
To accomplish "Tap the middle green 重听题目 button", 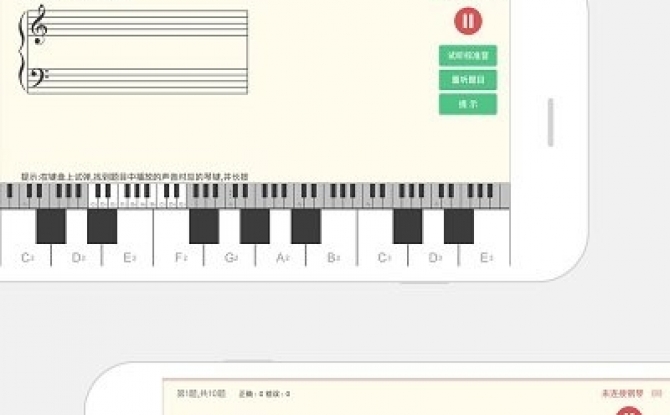I will coord(468,80).
